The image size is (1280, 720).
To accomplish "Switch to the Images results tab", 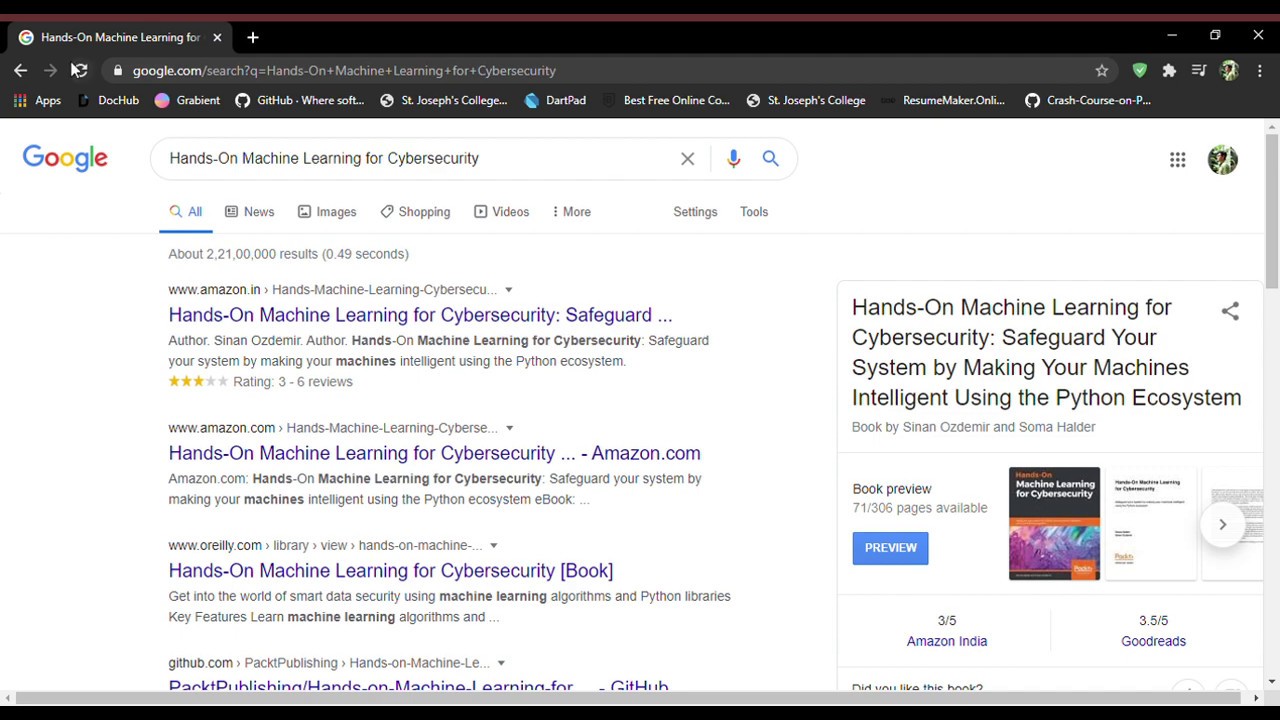I will point(327,212).
